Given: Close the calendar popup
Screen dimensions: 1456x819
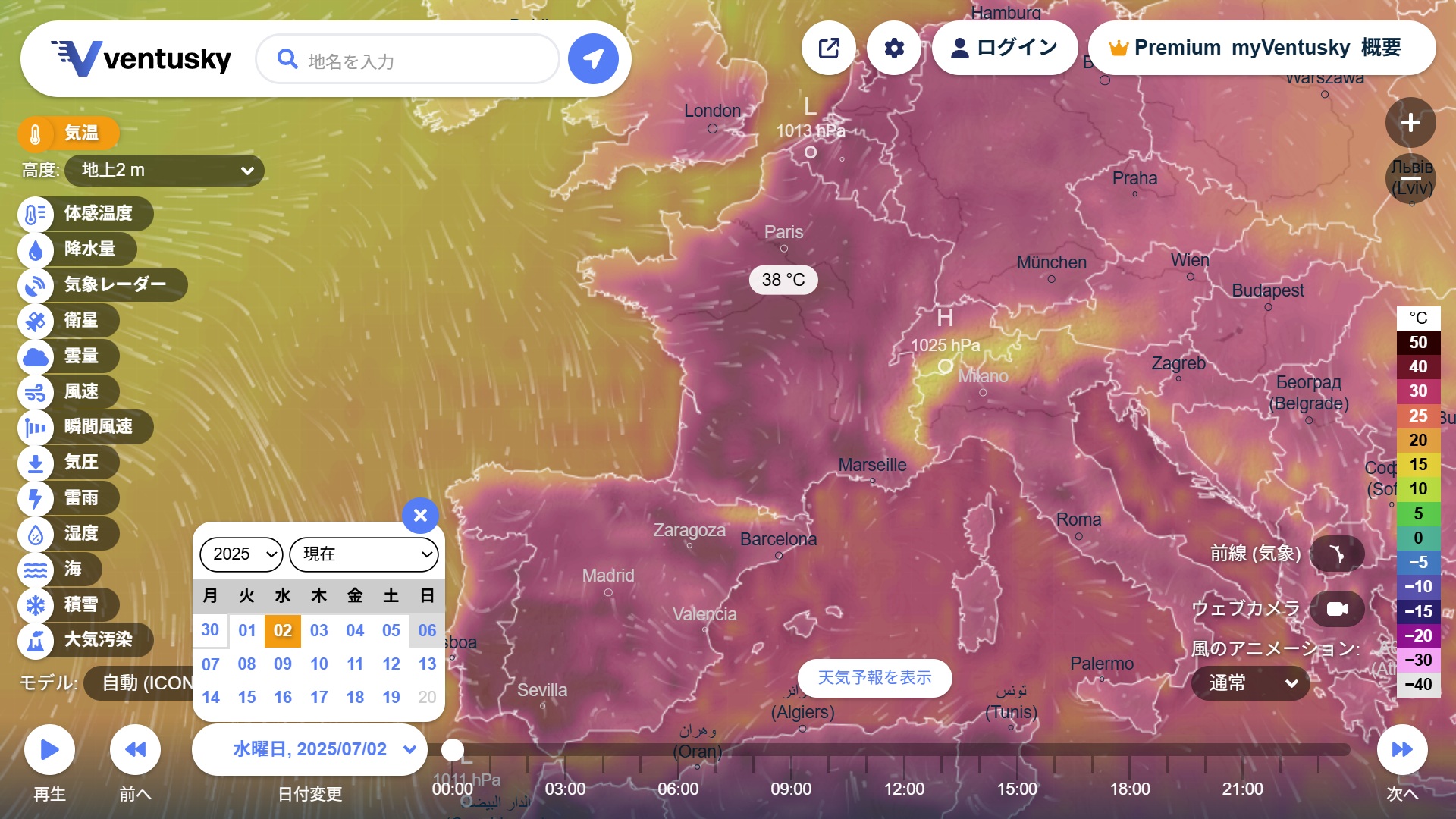Looking at the screenshot, I should (x=420, y=516).
